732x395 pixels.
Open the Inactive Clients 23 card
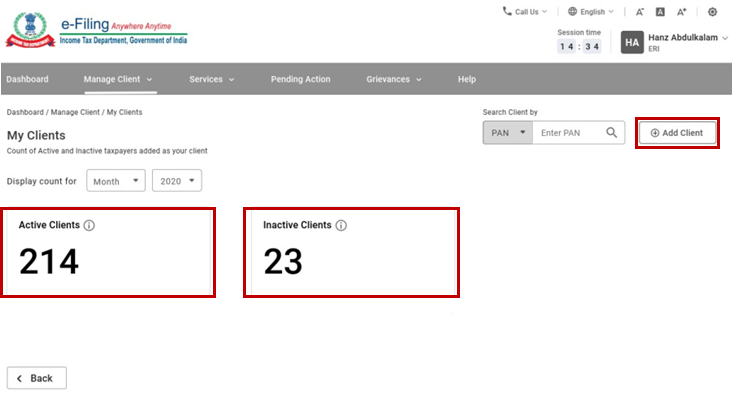[353, 252]
